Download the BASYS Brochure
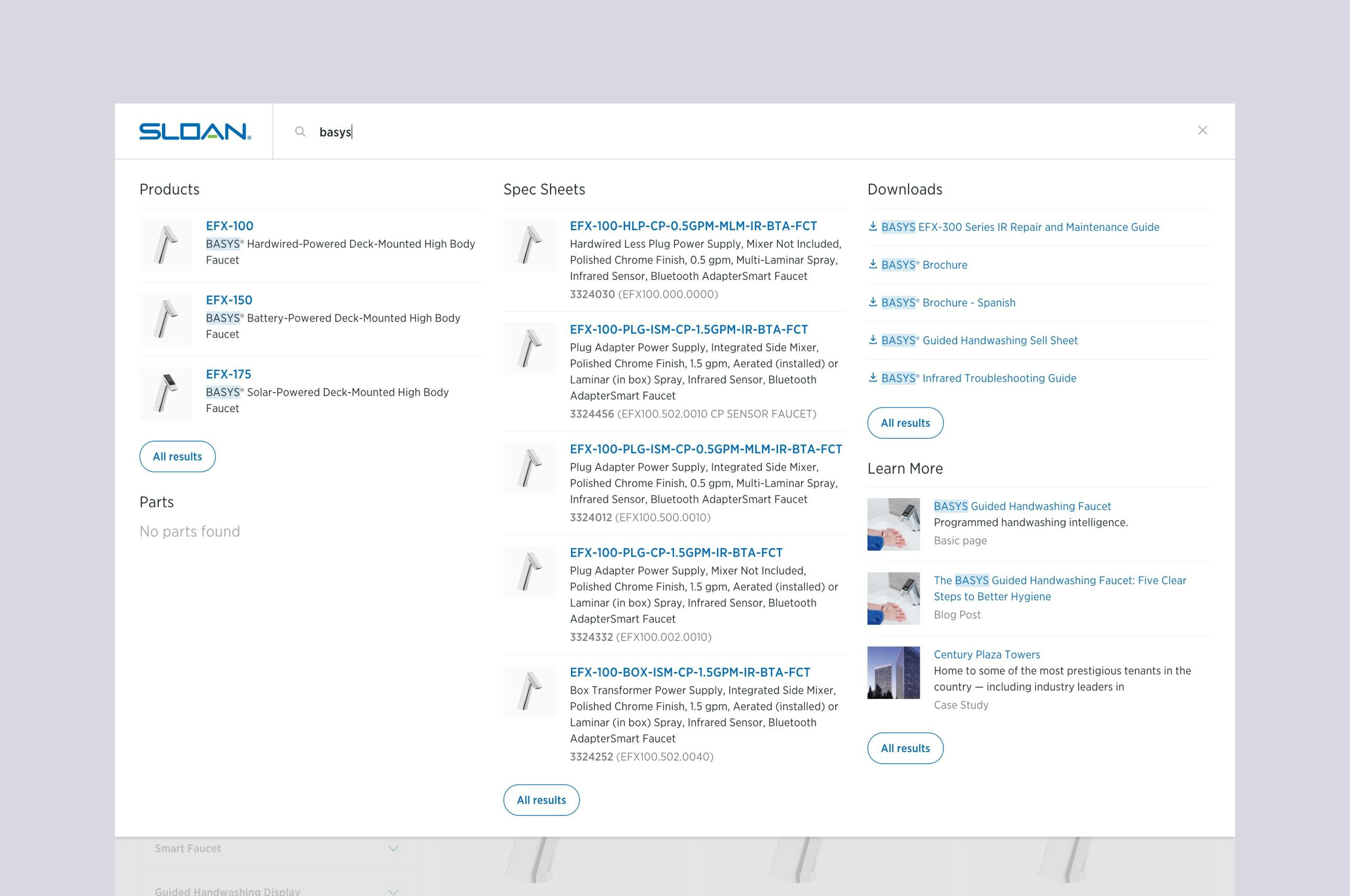Image resolution: width=1350 pixels, height=896 pixels. click(x=924, y=265)
